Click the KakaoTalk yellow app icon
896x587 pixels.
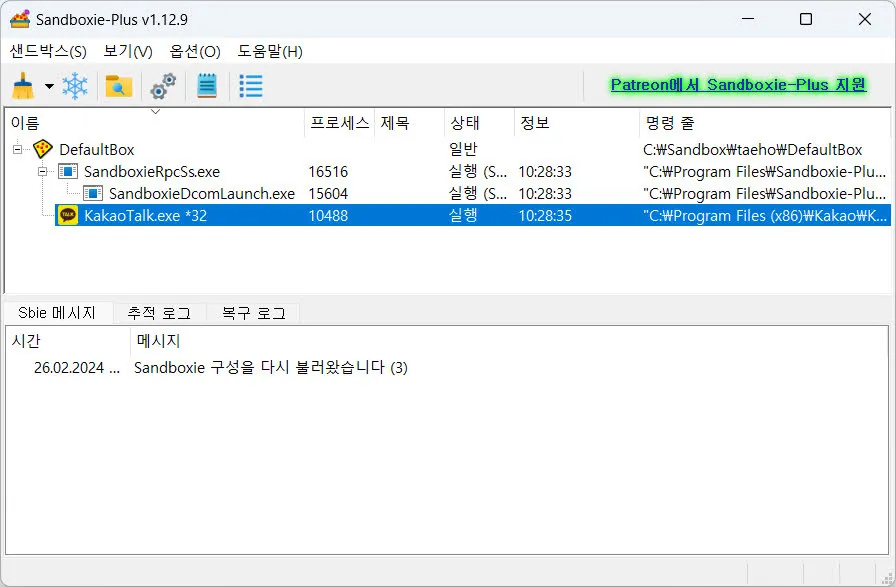(68, 215)
